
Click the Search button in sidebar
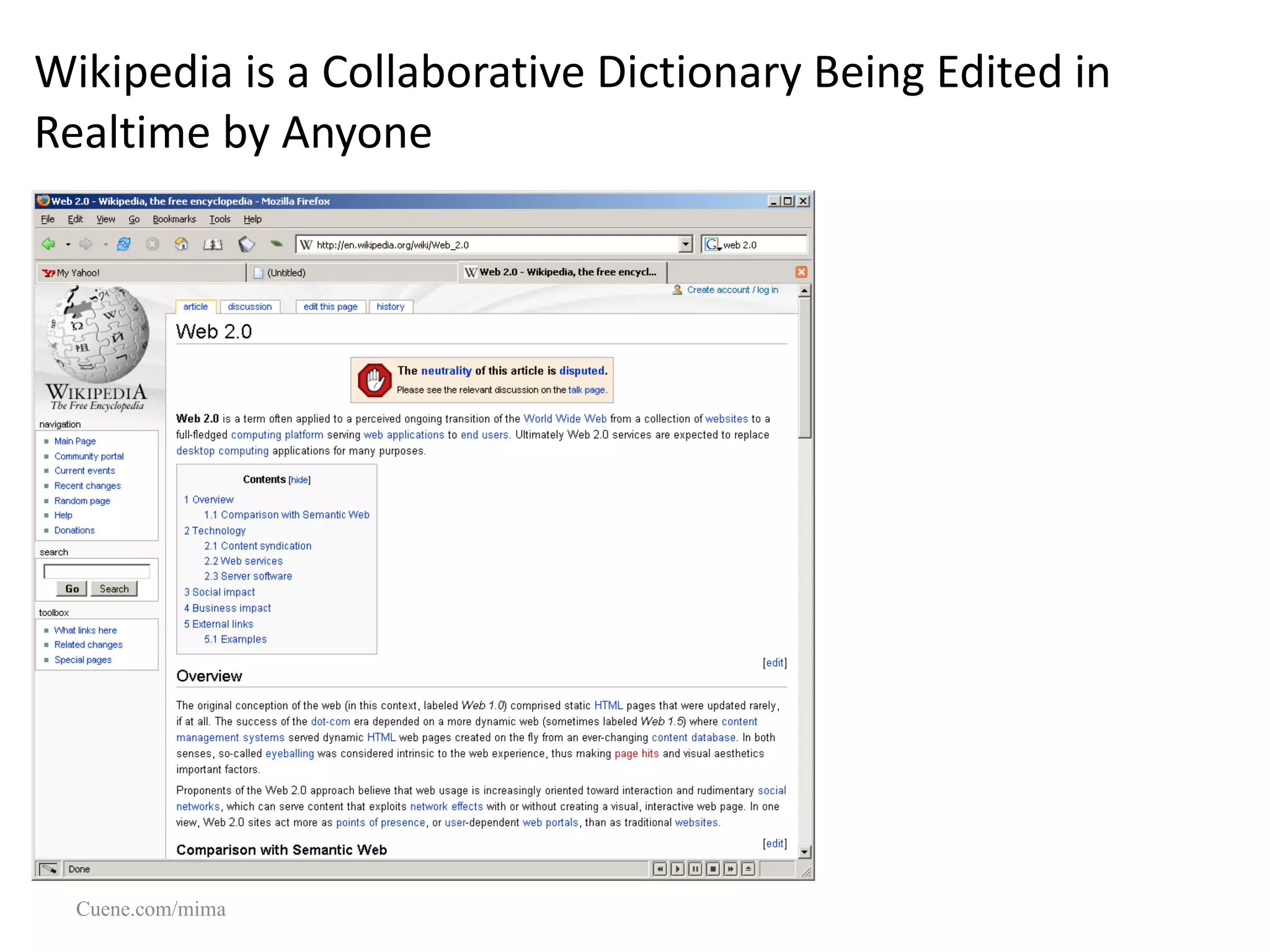(x=114, y=589)
